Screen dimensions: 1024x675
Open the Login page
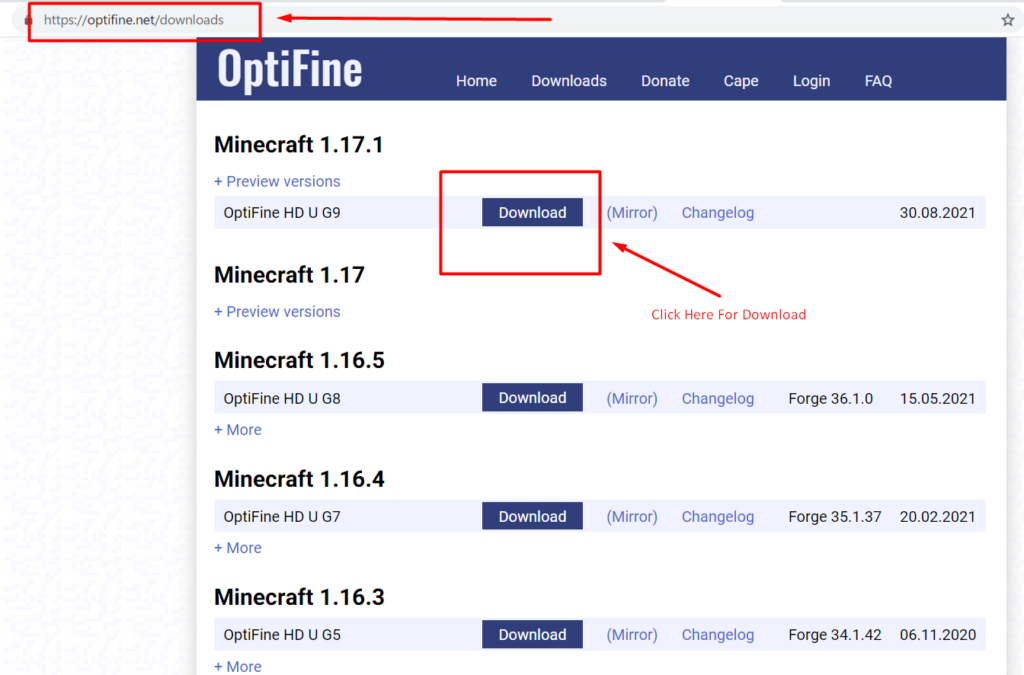click(x=811, y=81)
